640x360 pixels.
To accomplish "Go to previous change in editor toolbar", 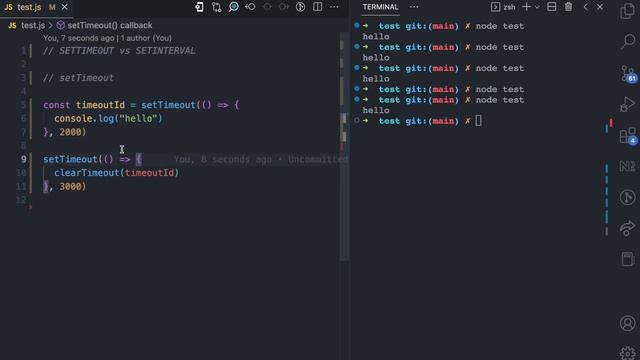I will coord(250,7).
